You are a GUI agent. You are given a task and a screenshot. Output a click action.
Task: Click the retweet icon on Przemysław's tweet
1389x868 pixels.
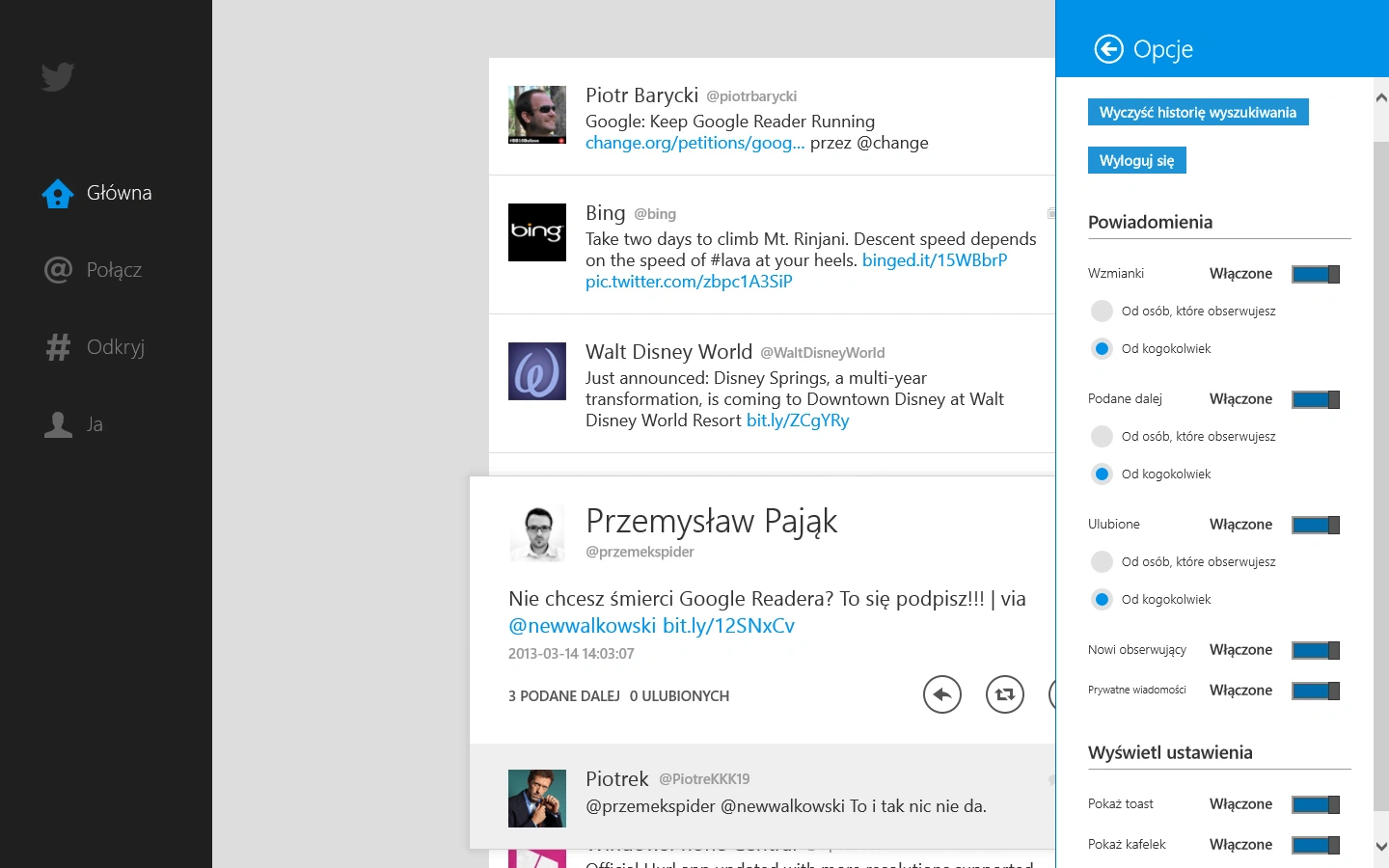click(1005, 694)
